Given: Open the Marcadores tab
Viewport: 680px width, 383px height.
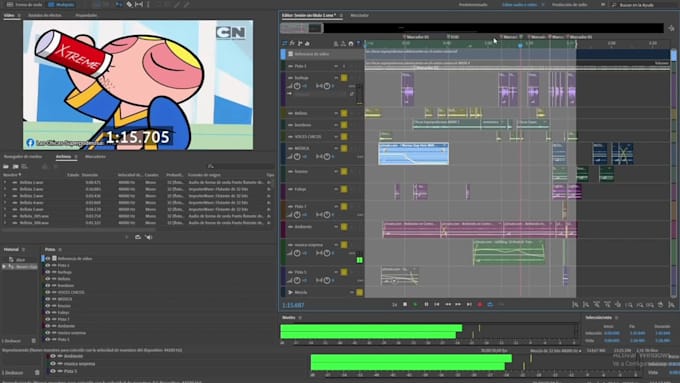Looking at the screenshot, I should [x=95, y=157].
